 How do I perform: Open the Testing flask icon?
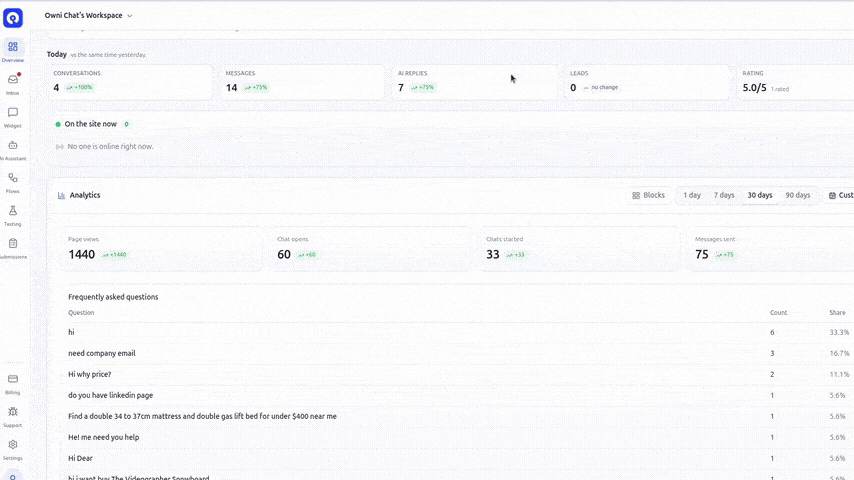pos(13,210)
